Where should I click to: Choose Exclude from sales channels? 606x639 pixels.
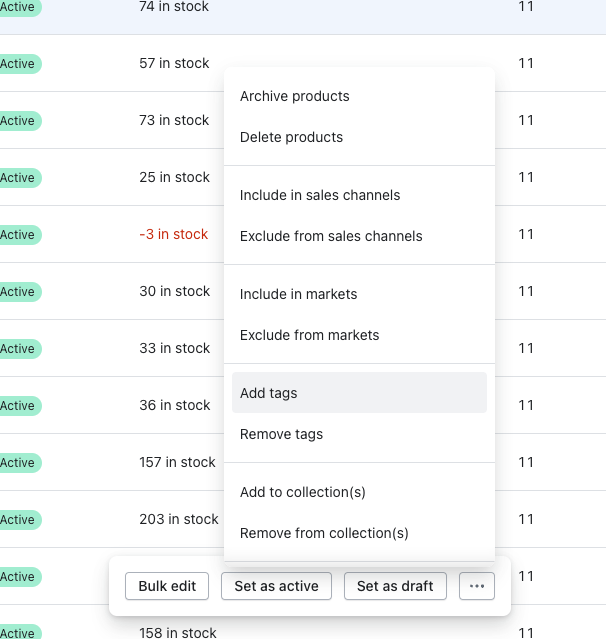click(331, 236)
